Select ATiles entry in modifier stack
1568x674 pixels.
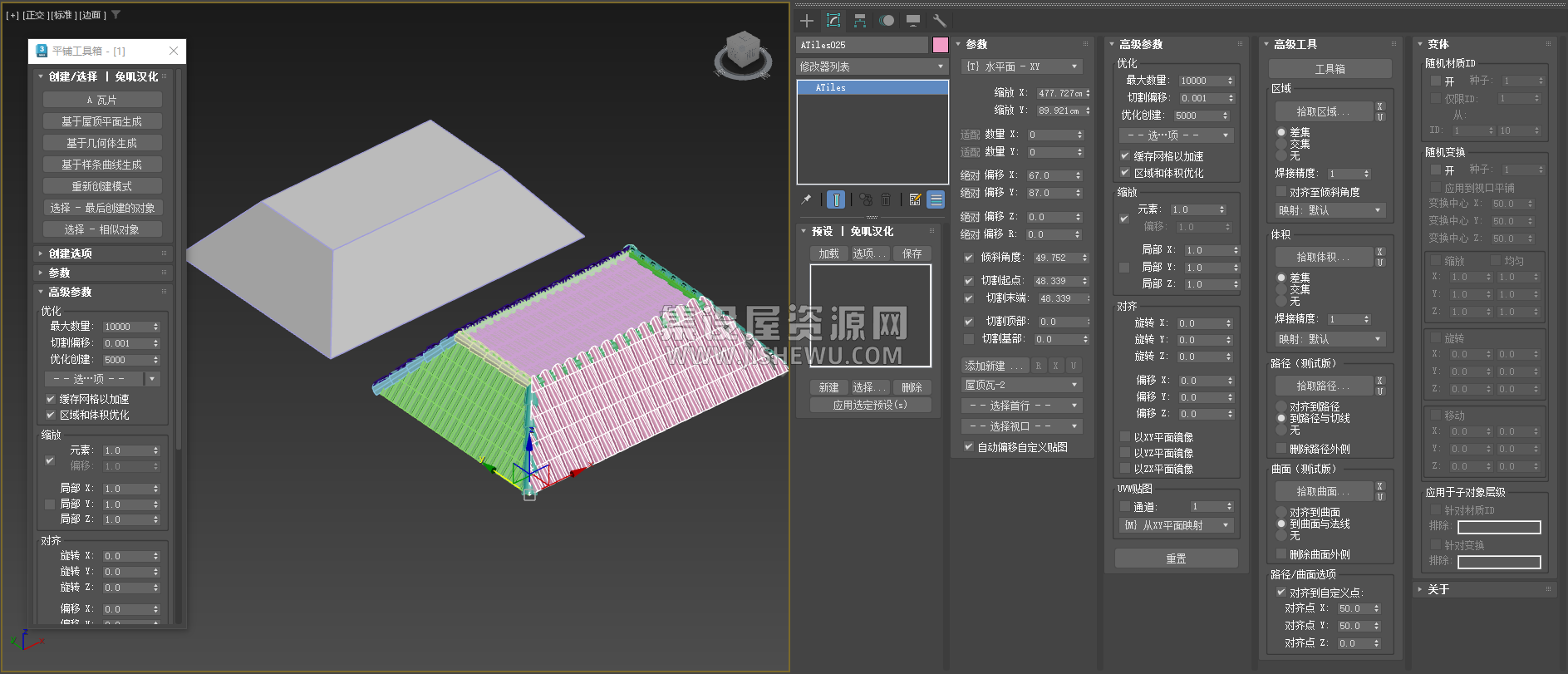coord(872,87)
